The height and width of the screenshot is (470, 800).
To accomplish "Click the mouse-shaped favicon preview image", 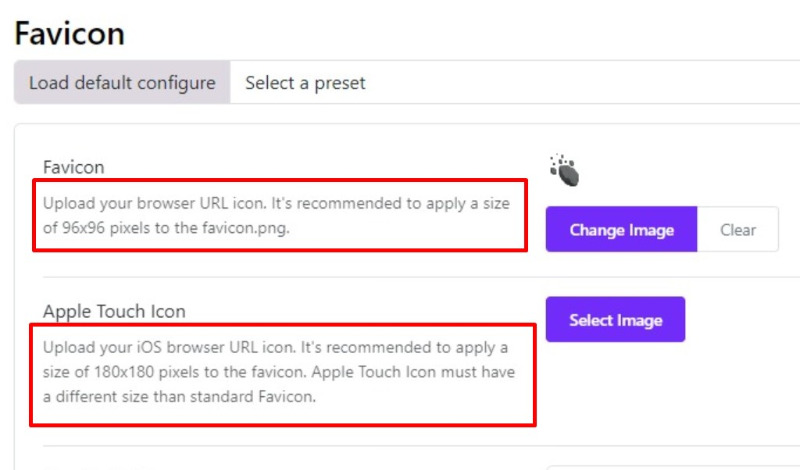I will click(565, 171).
